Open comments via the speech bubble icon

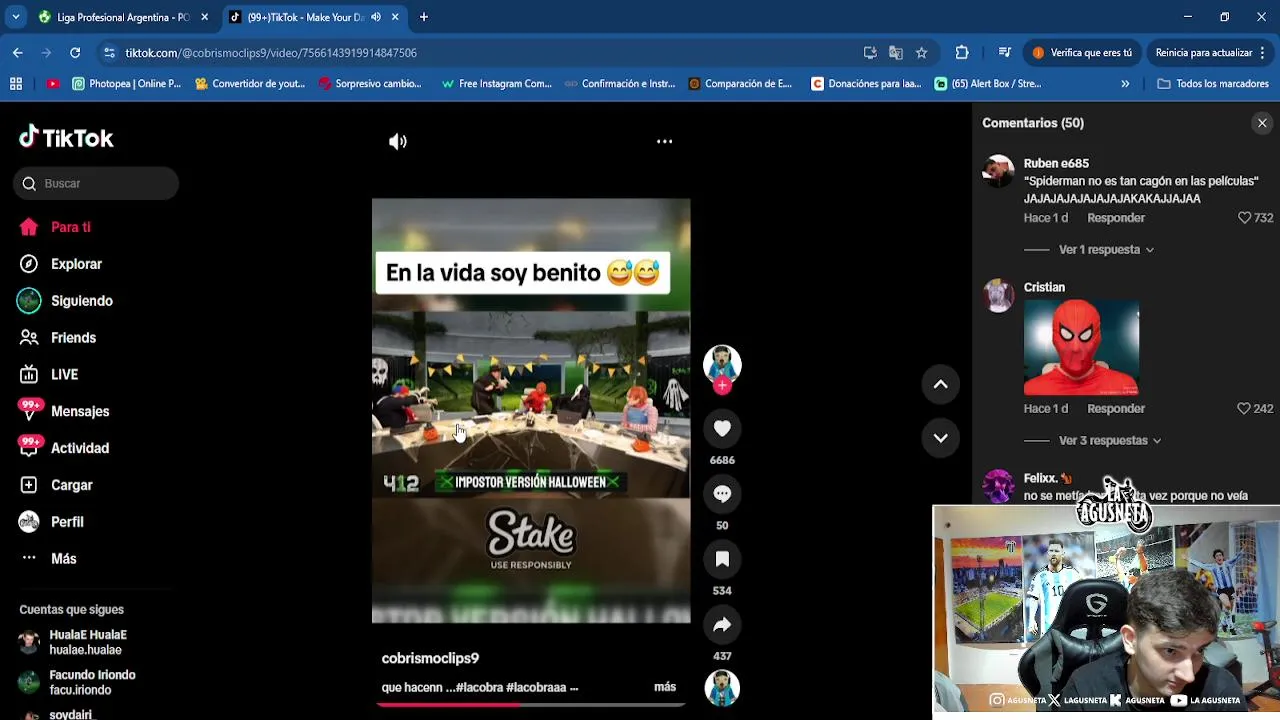click(722, 494)
